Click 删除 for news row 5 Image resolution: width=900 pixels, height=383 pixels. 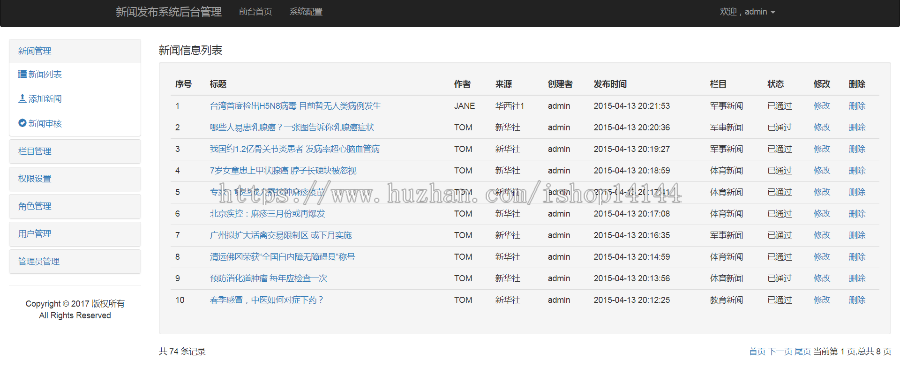(857, 192)
